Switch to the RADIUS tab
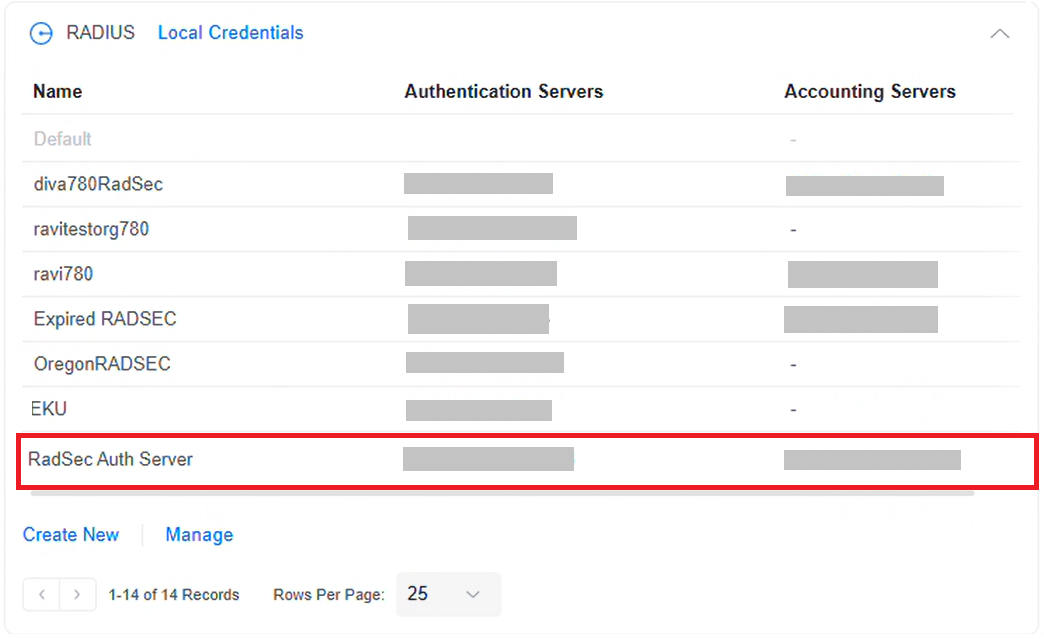Viewport: 1044px width, 639px height. [100, 33]
